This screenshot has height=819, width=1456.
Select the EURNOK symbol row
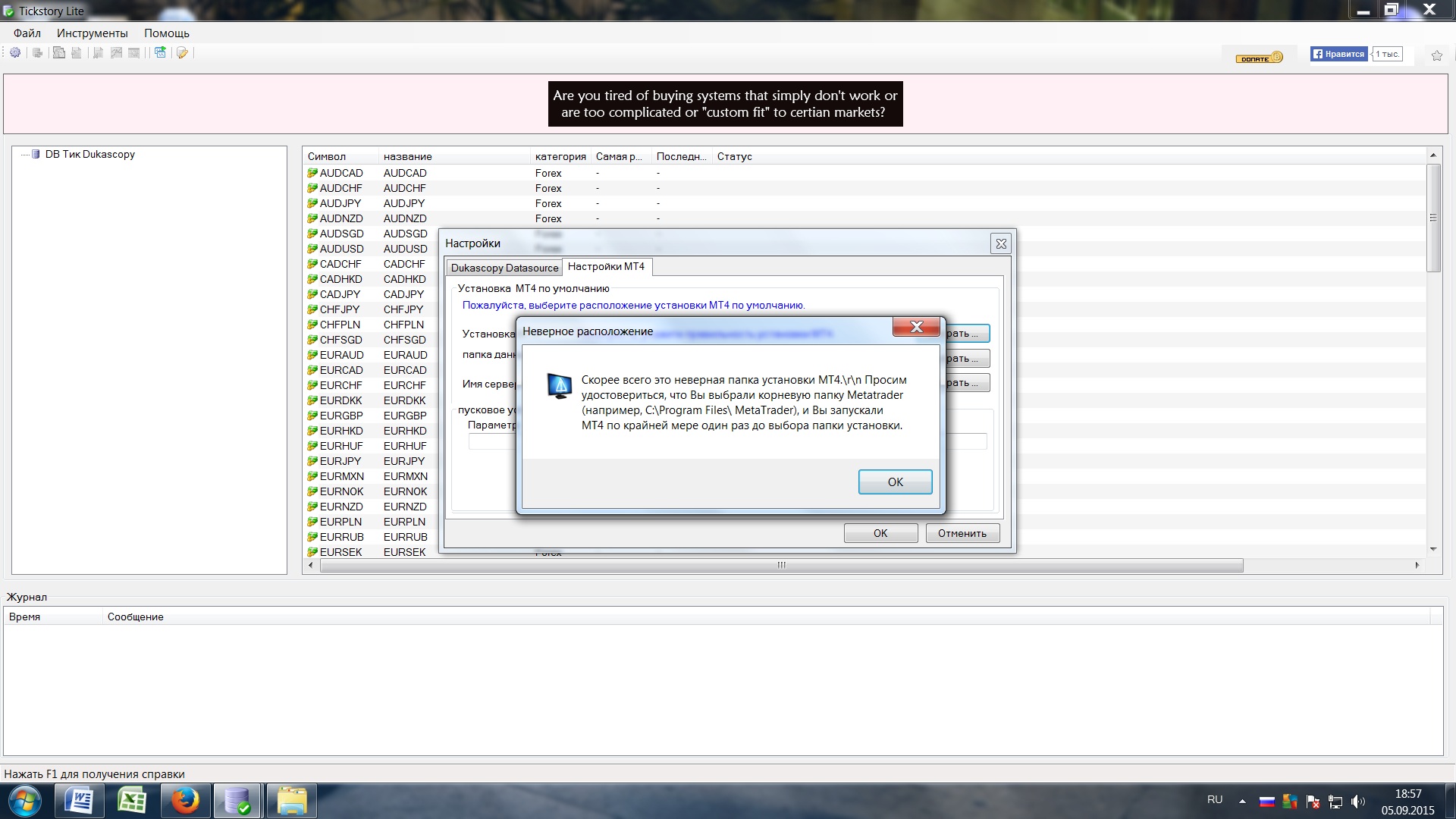(x=372, y=491)
